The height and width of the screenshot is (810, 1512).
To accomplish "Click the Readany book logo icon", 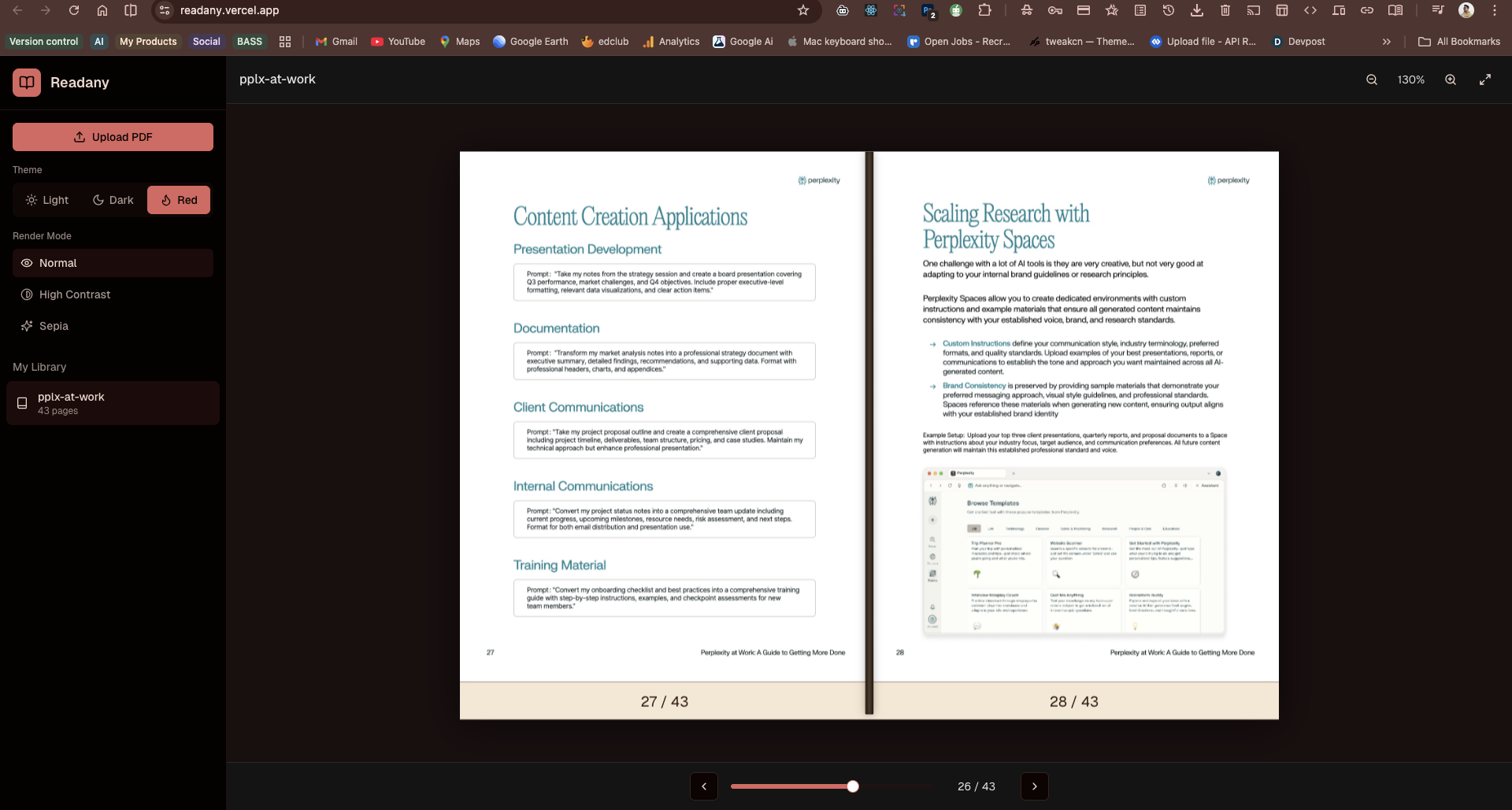I will (x=27, y=83).
